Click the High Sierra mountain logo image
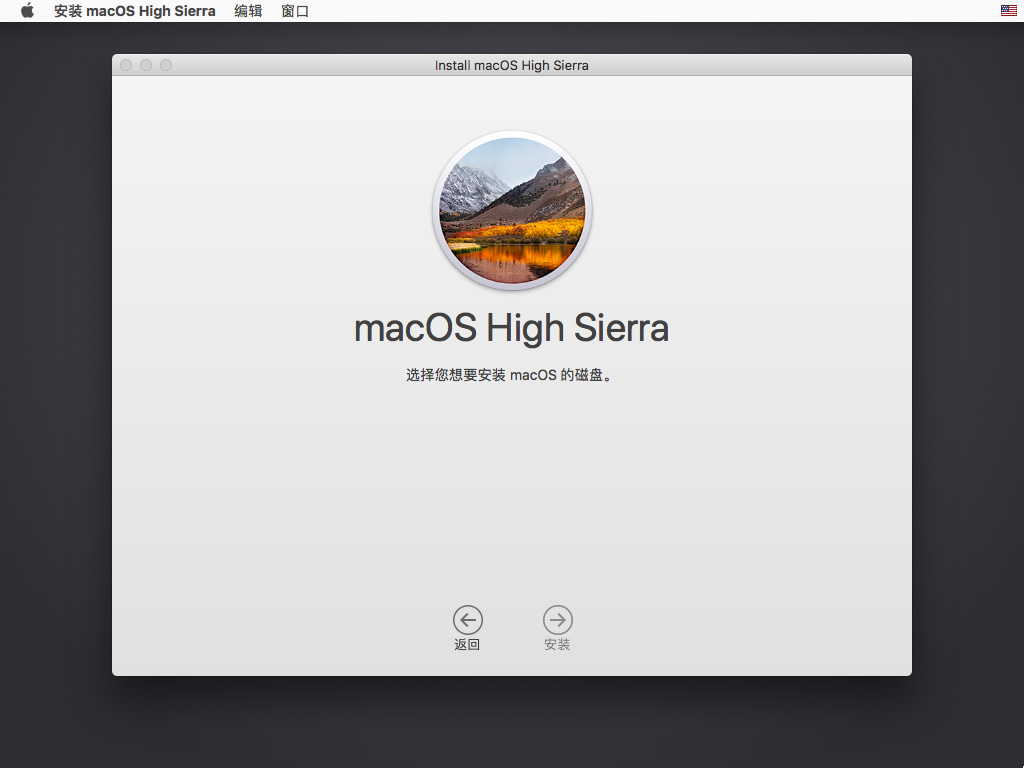 (512, 210)
